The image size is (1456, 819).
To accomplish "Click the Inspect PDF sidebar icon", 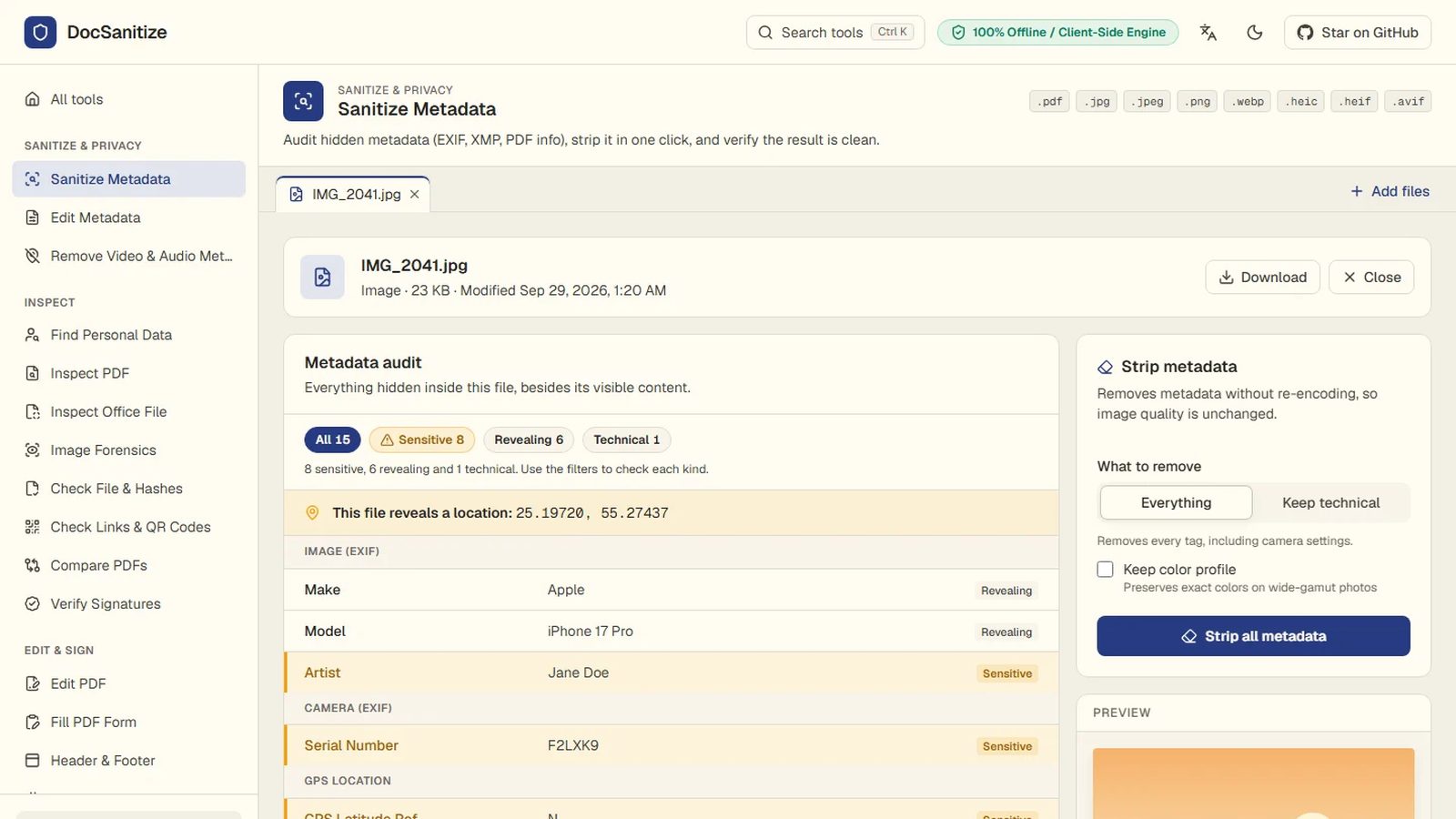I will tap(33, 373).
